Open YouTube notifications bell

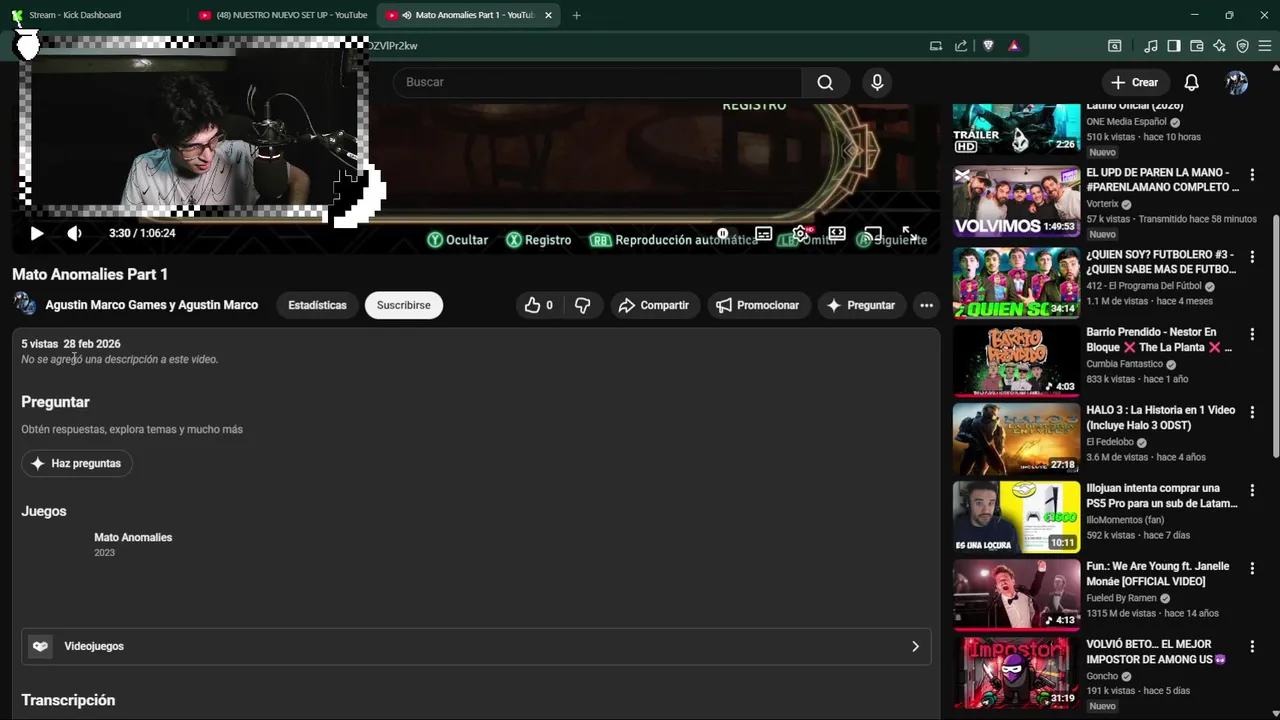click(1192, 83)
